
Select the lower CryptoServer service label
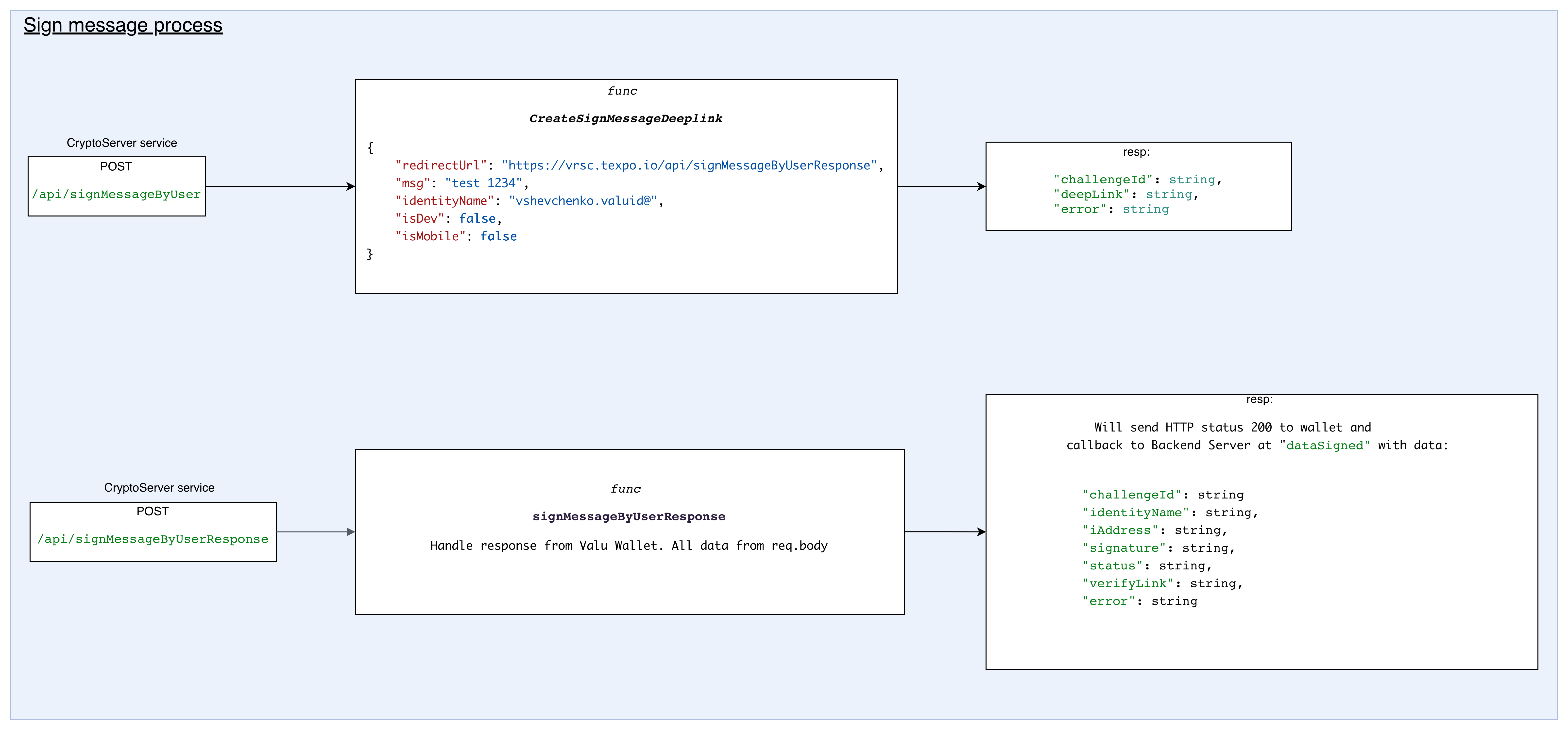[x=159, y=487]
